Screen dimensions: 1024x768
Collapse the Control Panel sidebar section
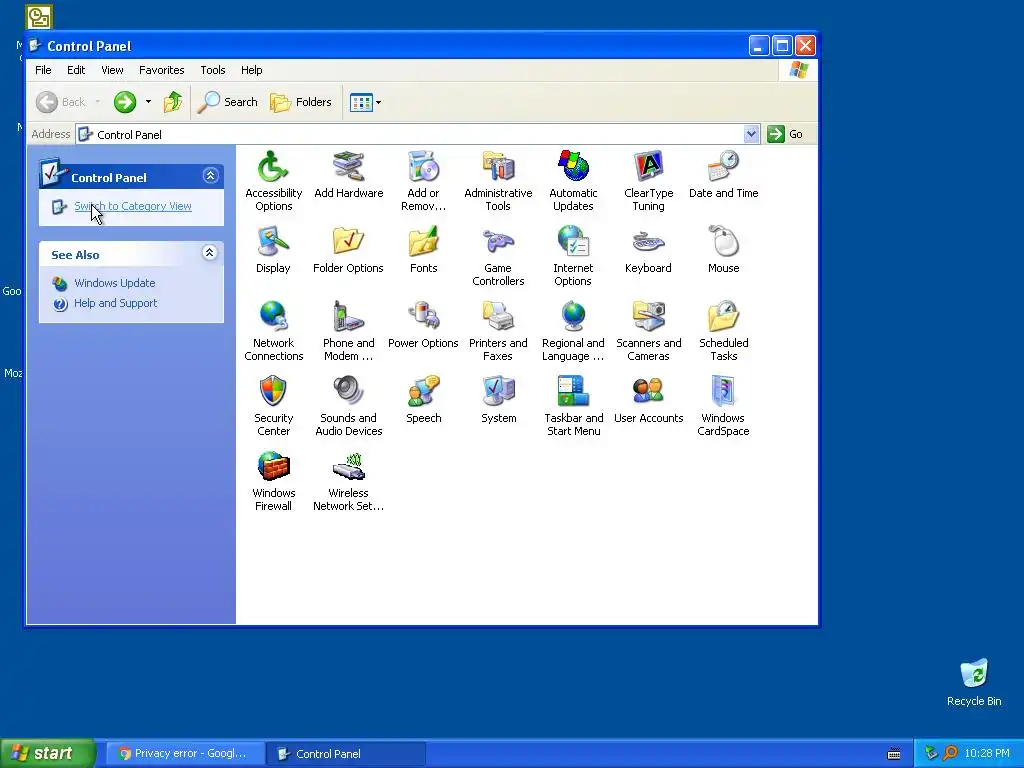click(x=210, y=176)
